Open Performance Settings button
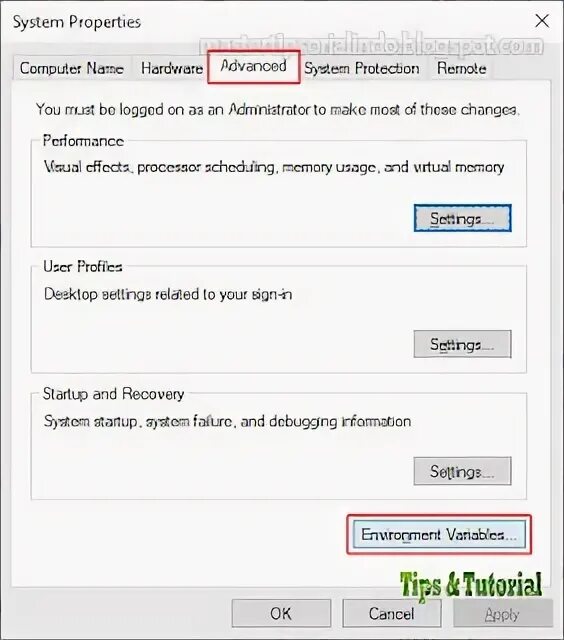 [x=462, y=218]
